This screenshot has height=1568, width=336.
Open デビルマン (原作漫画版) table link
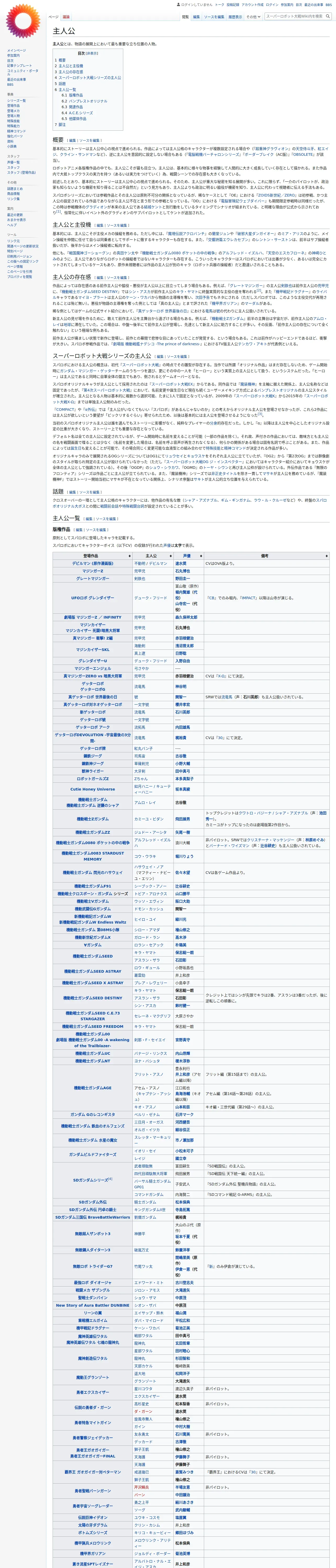93,564
